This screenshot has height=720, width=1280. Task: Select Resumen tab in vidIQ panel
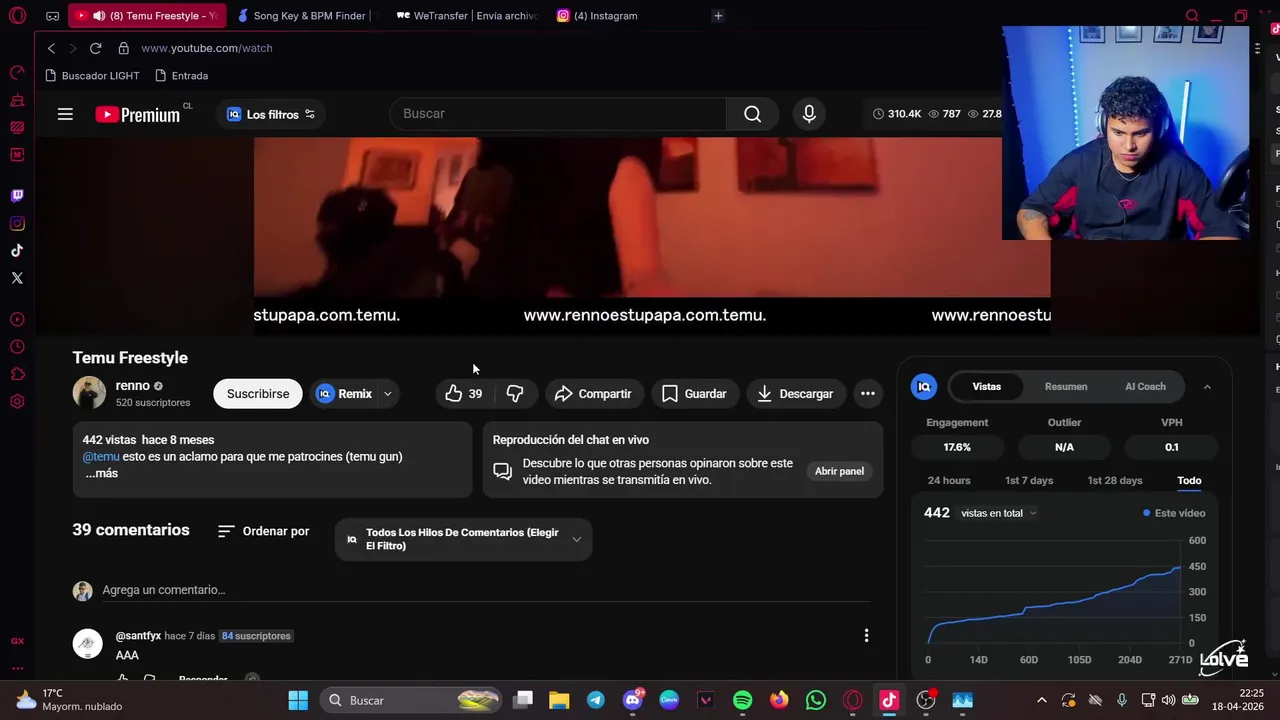pos(1066,387)
